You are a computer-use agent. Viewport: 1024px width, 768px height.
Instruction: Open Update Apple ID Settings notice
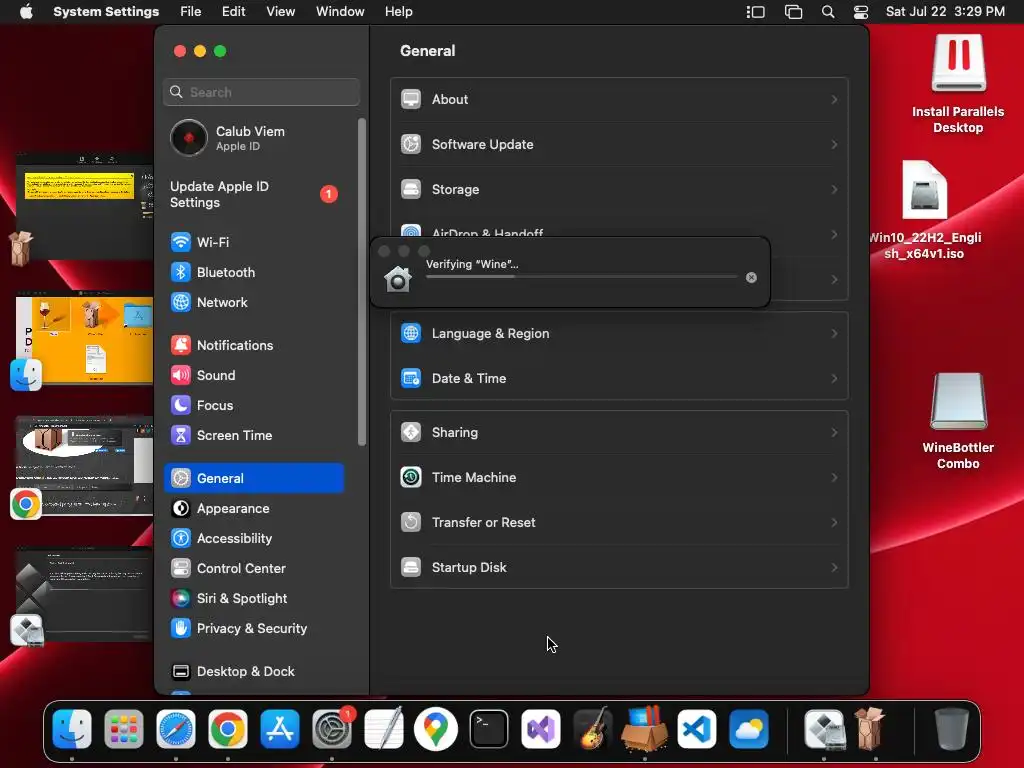click(x=255, y=195)
